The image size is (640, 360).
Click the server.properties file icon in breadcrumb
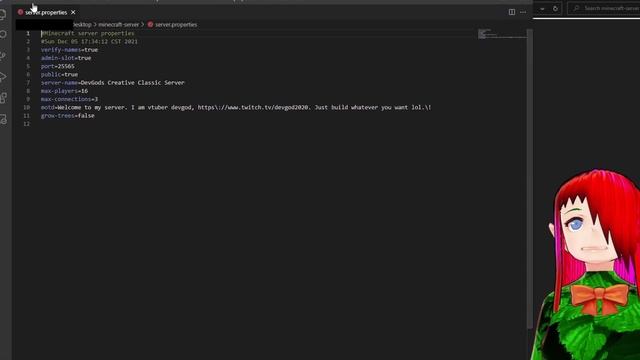[x=150, y=24]
